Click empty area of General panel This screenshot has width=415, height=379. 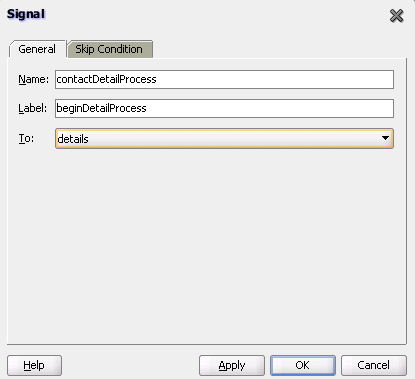click(x=207, y=247)
